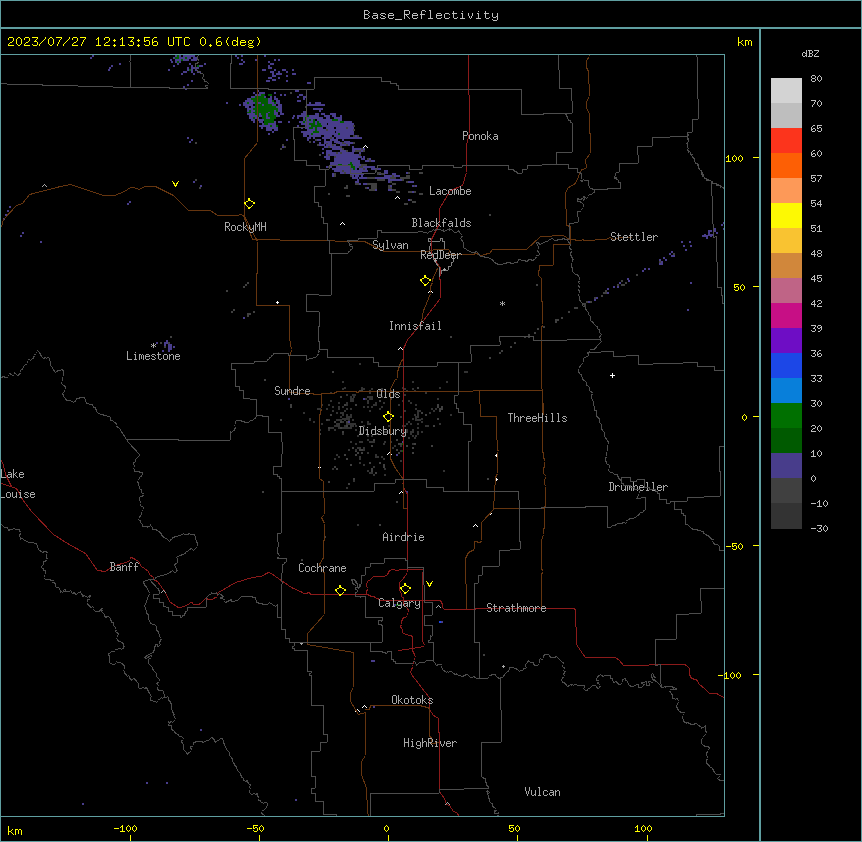Click the ThreeHills label
The height and width of the screenshot is (842, 862).
[x=537, y=418]
